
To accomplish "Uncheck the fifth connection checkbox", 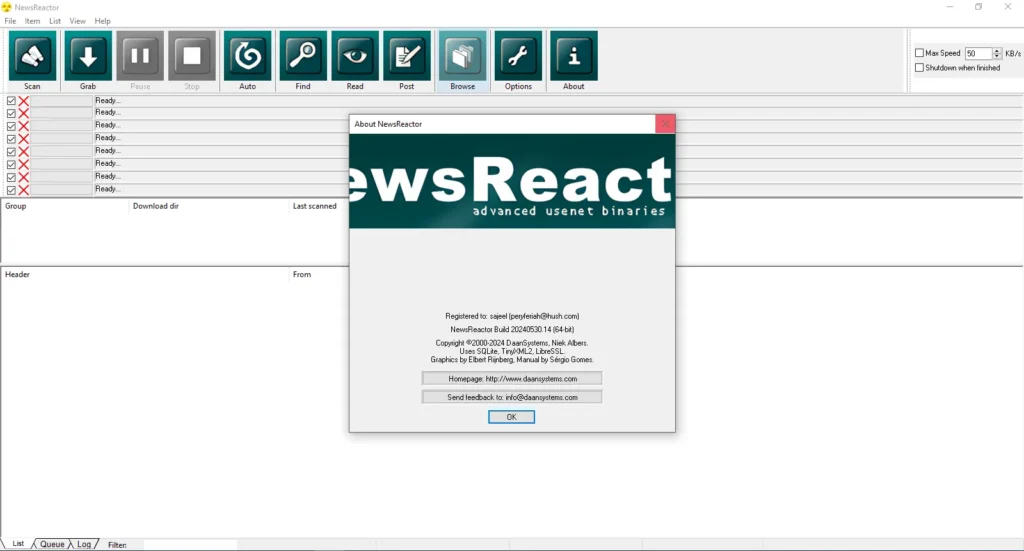I will [11, 151].
